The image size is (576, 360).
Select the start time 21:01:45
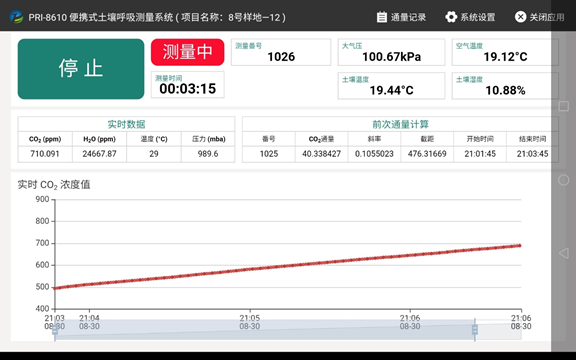[480, 154]
